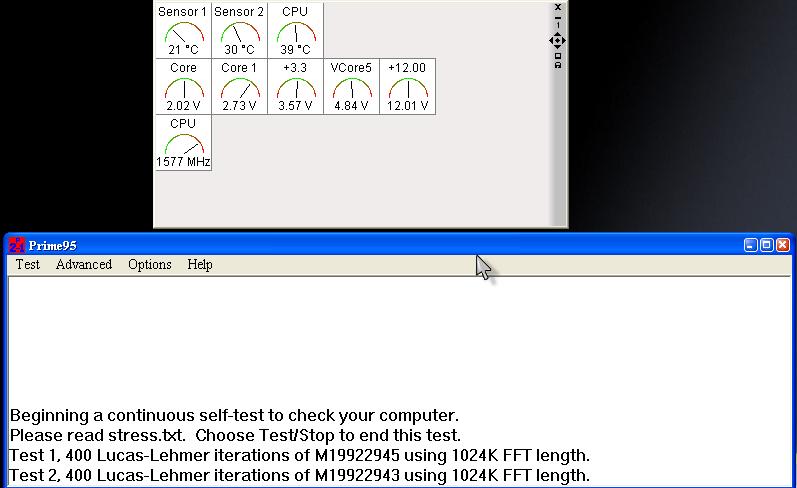Select the +12.00 gauge reading 12.01 V
Viewport: 797px width, 488px height.
click(408, 86)
